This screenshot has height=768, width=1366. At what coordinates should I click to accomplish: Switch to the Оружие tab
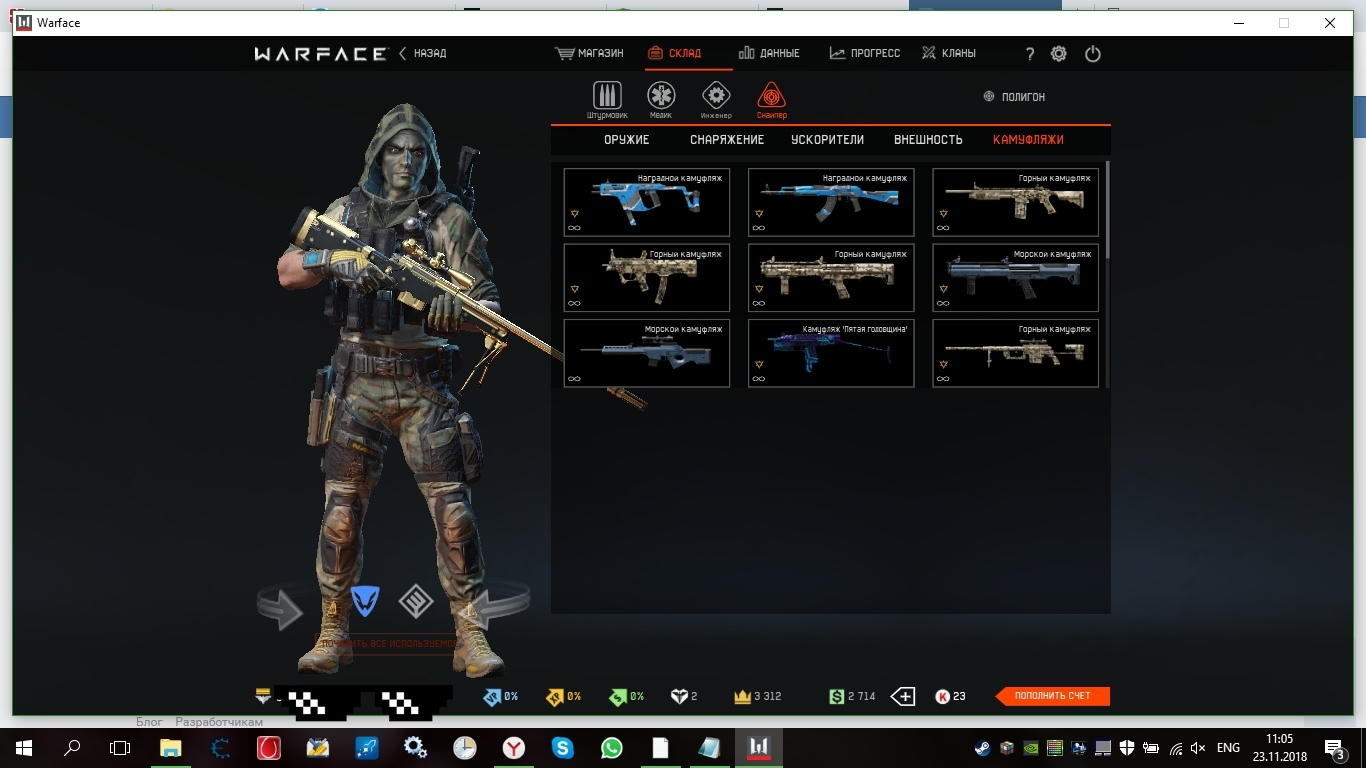627,140
